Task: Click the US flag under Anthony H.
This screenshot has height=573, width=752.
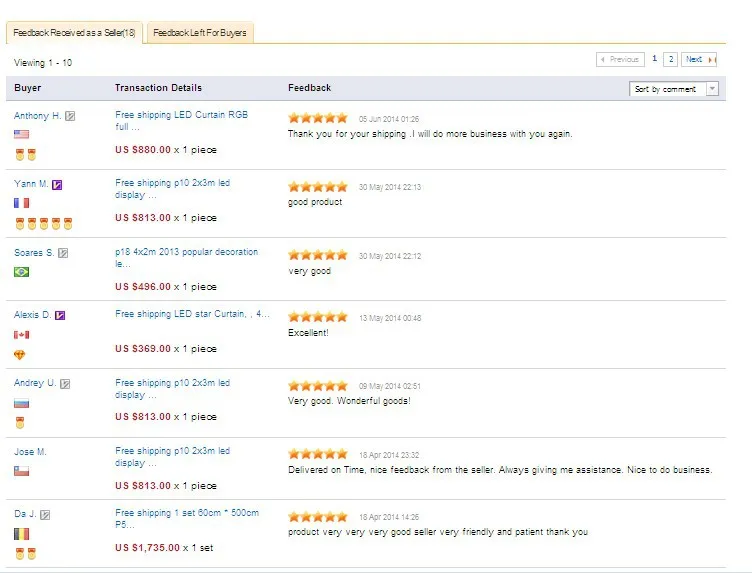Action: (22, 134)
